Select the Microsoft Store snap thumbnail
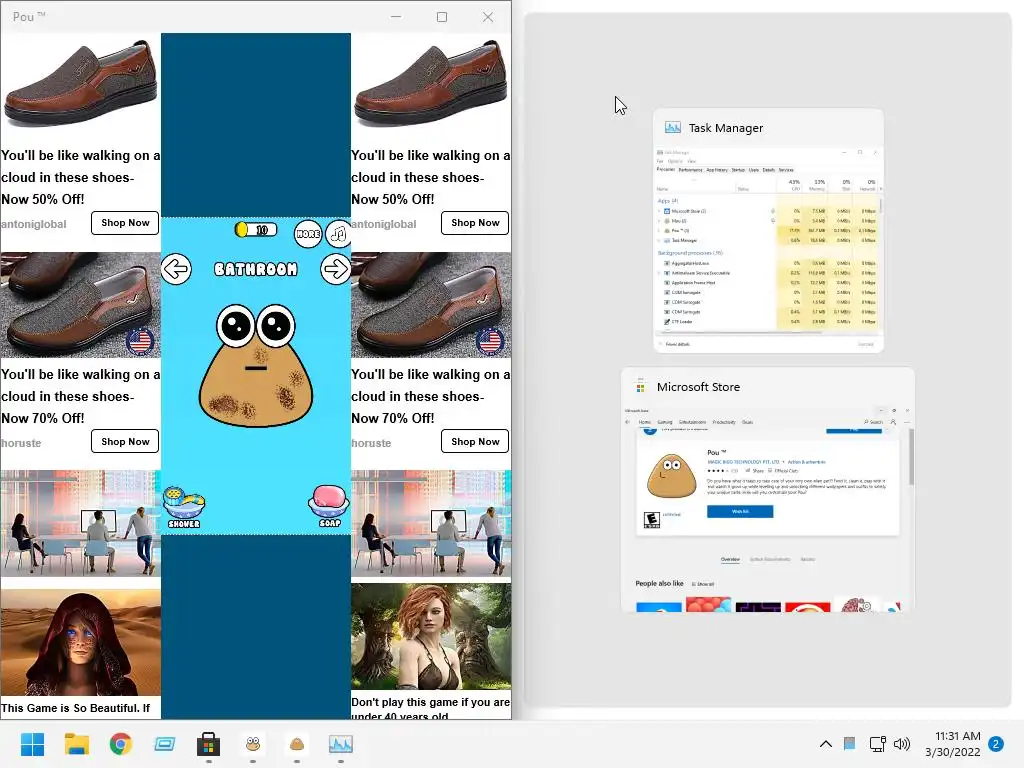This screenshot has width=1024, height=768. tap(767, 490)
